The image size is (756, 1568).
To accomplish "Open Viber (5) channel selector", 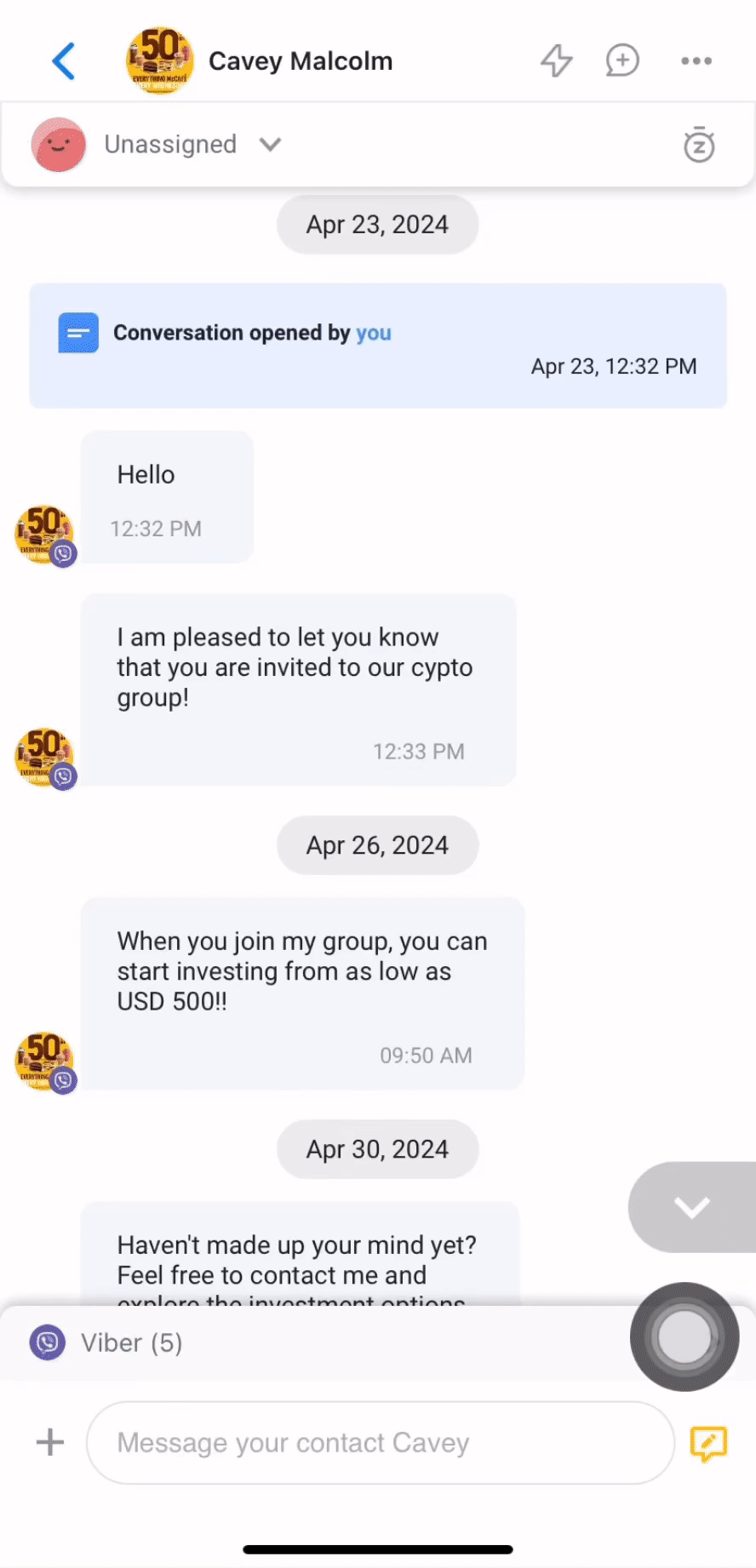I will click(x=131, y=1342).
